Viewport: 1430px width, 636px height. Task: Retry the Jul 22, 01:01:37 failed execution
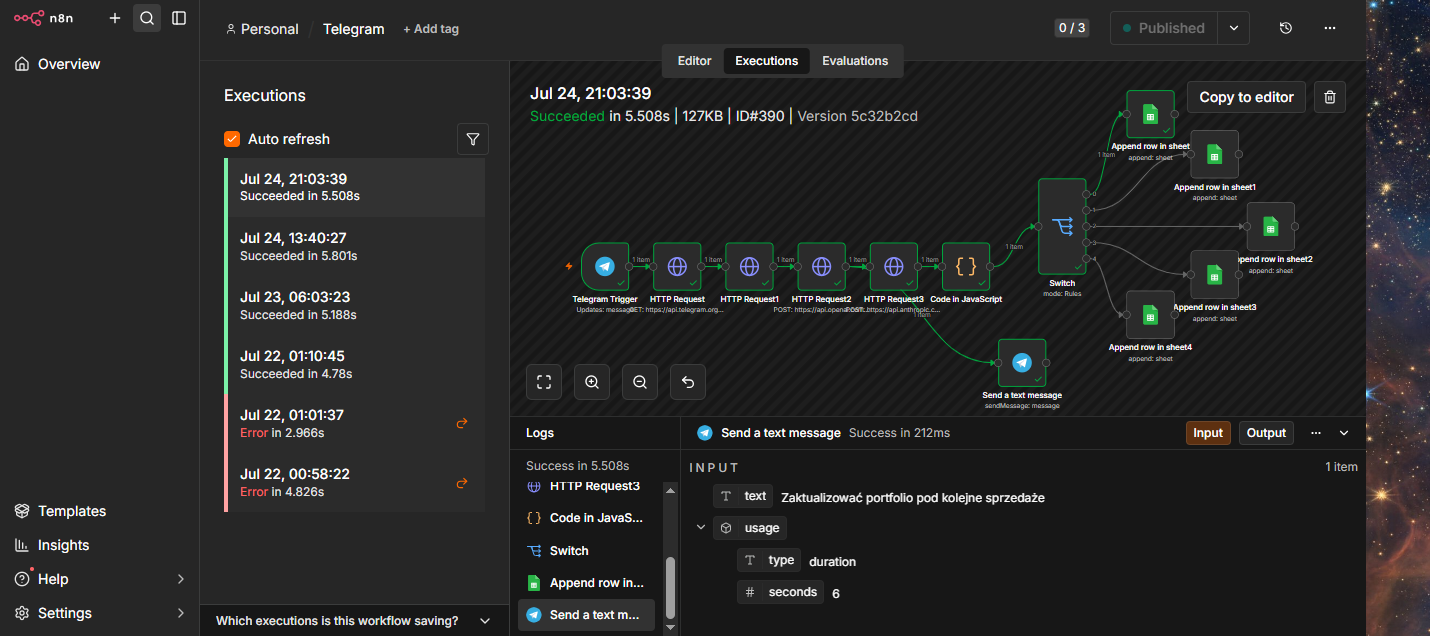[462, 423]
